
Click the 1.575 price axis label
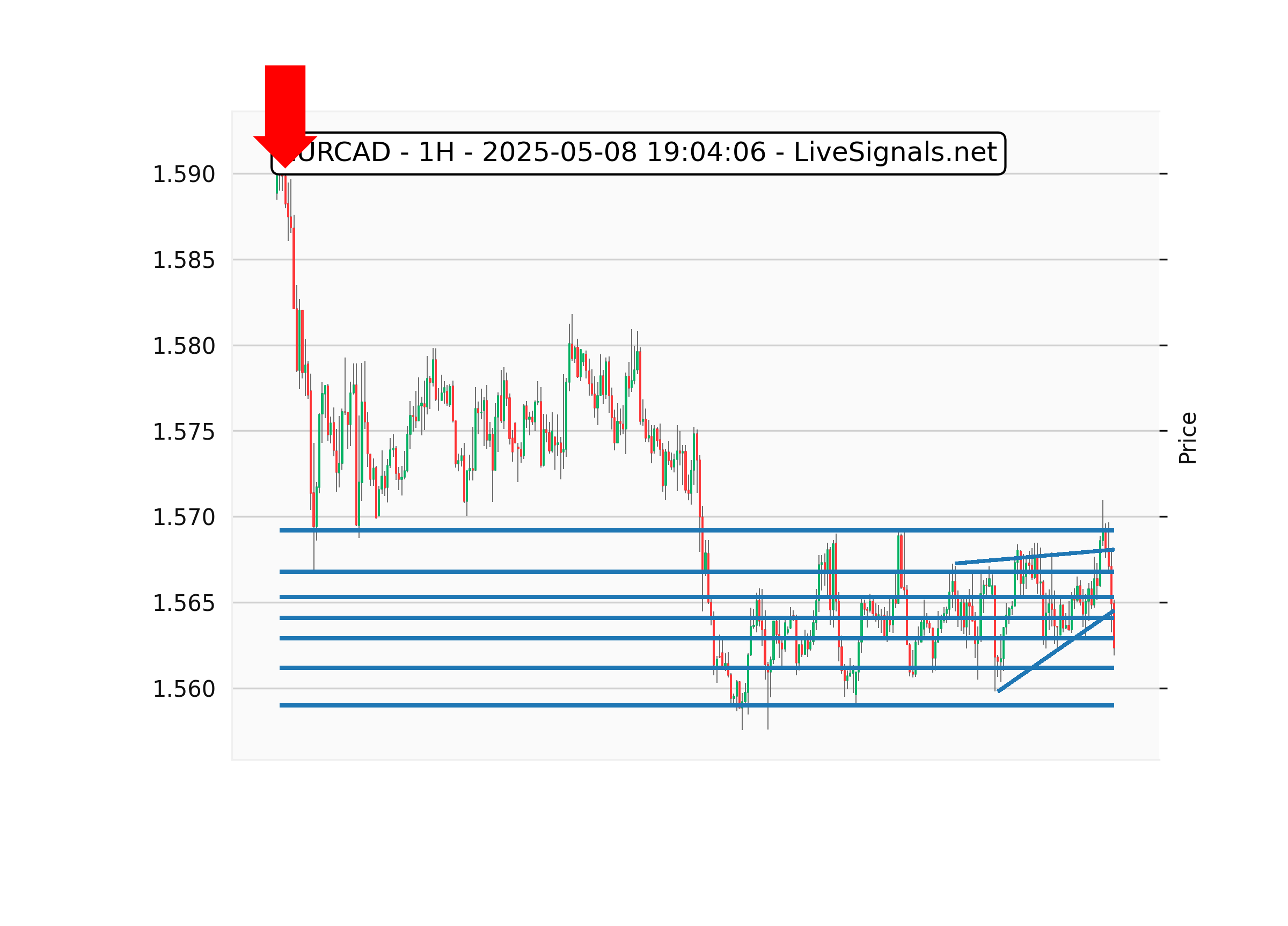pyautogui.click(x=184, y=432)
